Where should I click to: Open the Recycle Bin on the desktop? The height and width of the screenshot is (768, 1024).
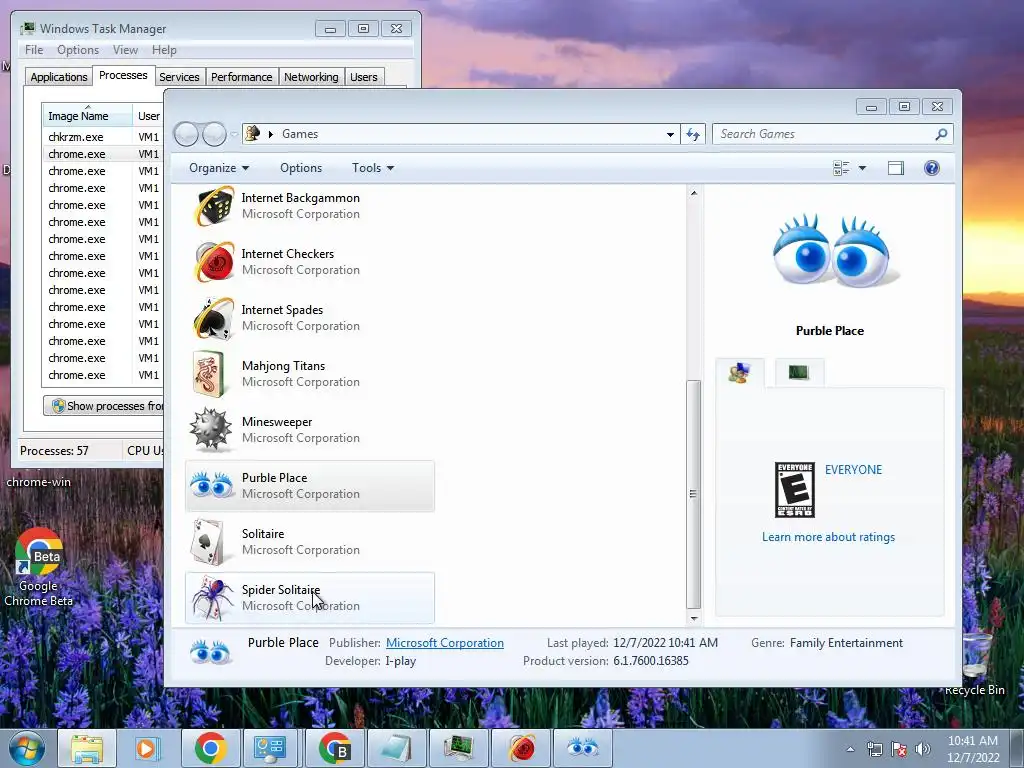pyautogui.click(x=974, y=664)
